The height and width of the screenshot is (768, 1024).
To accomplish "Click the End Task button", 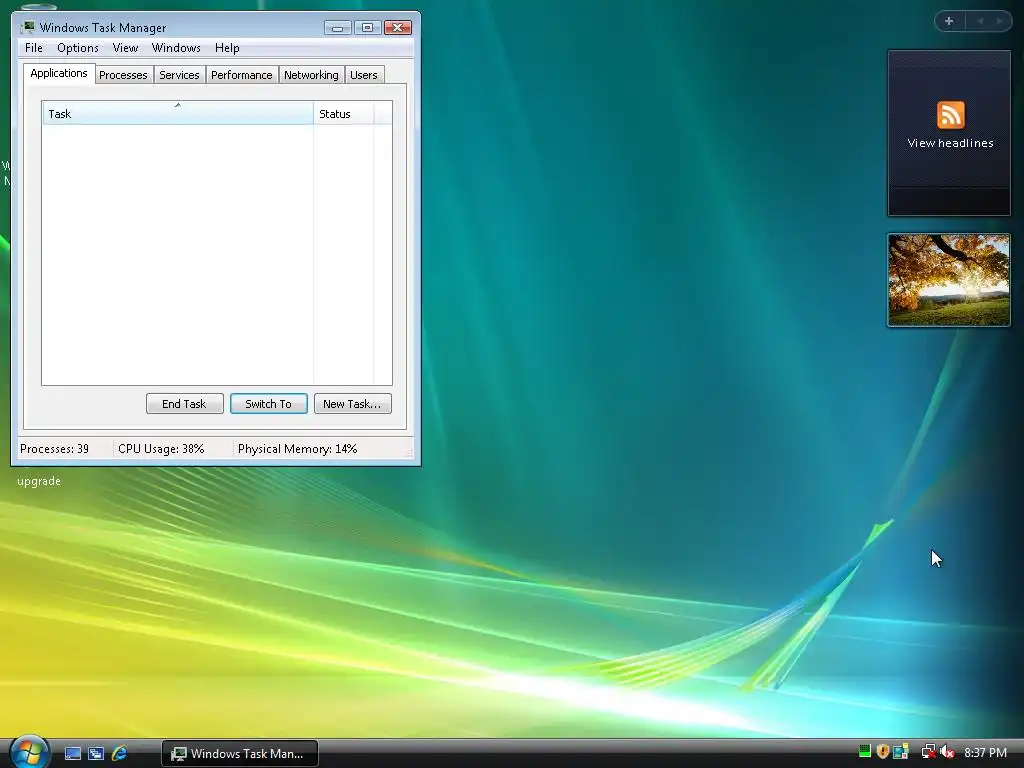I will coord(184,404).
